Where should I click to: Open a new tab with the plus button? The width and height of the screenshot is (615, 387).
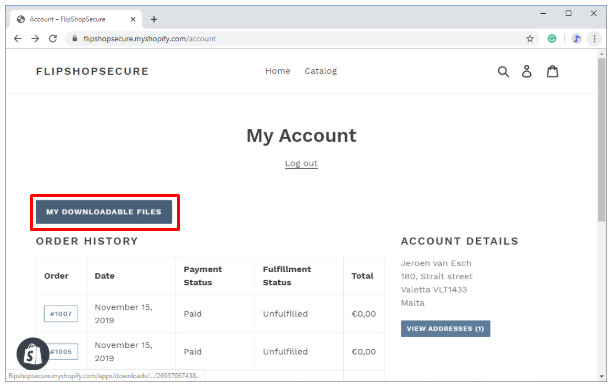154,19
